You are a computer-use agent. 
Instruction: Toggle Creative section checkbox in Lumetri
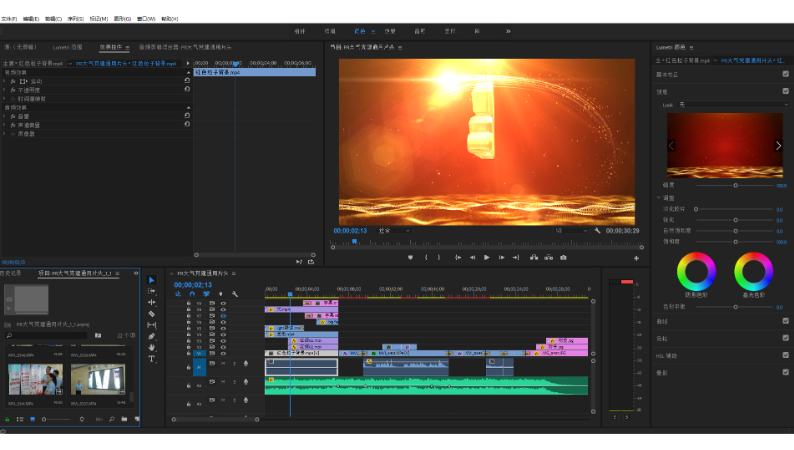coord(785,90)
